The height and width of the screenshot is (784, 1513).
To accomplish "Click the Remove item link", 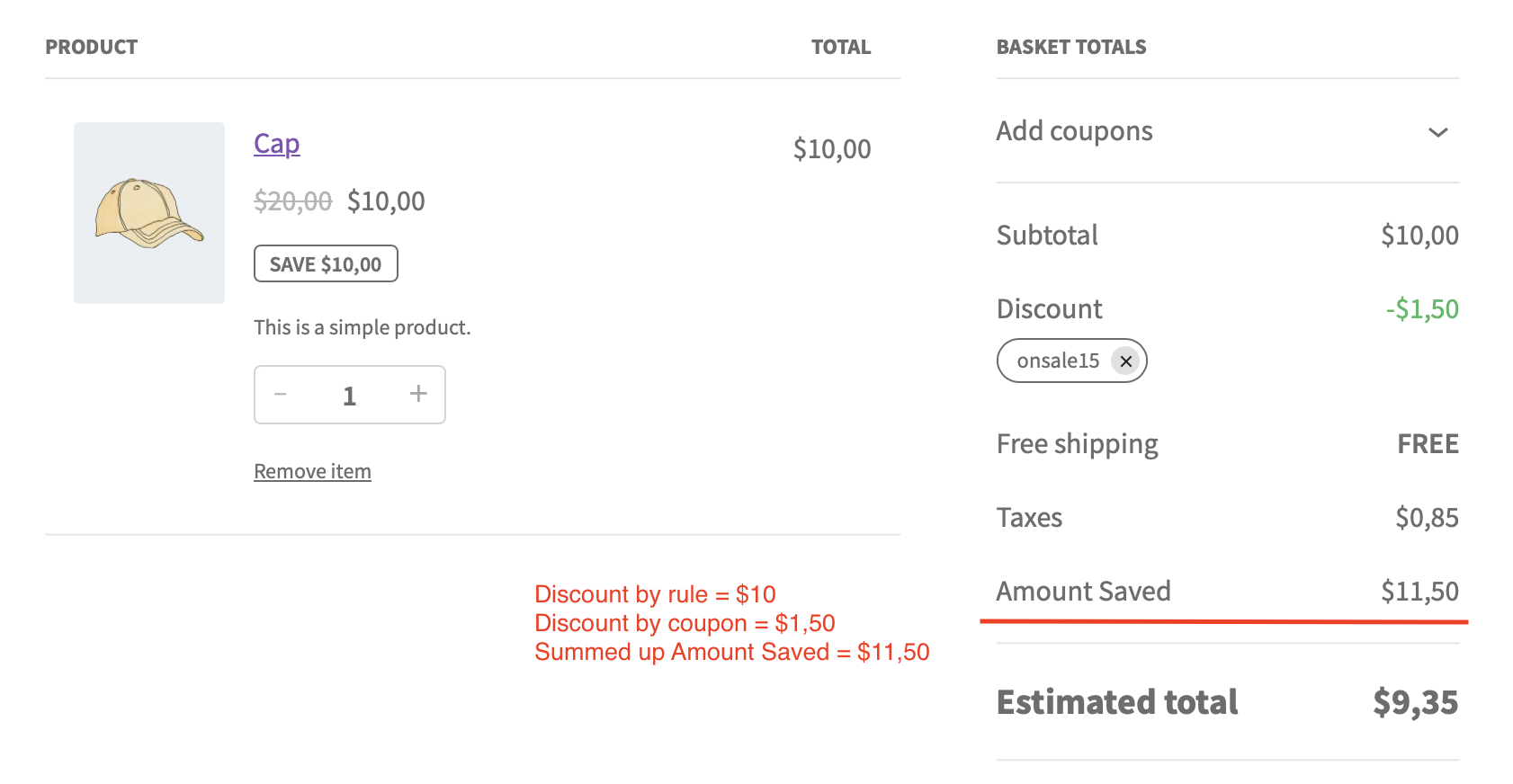I will click(x=312, y=472).
